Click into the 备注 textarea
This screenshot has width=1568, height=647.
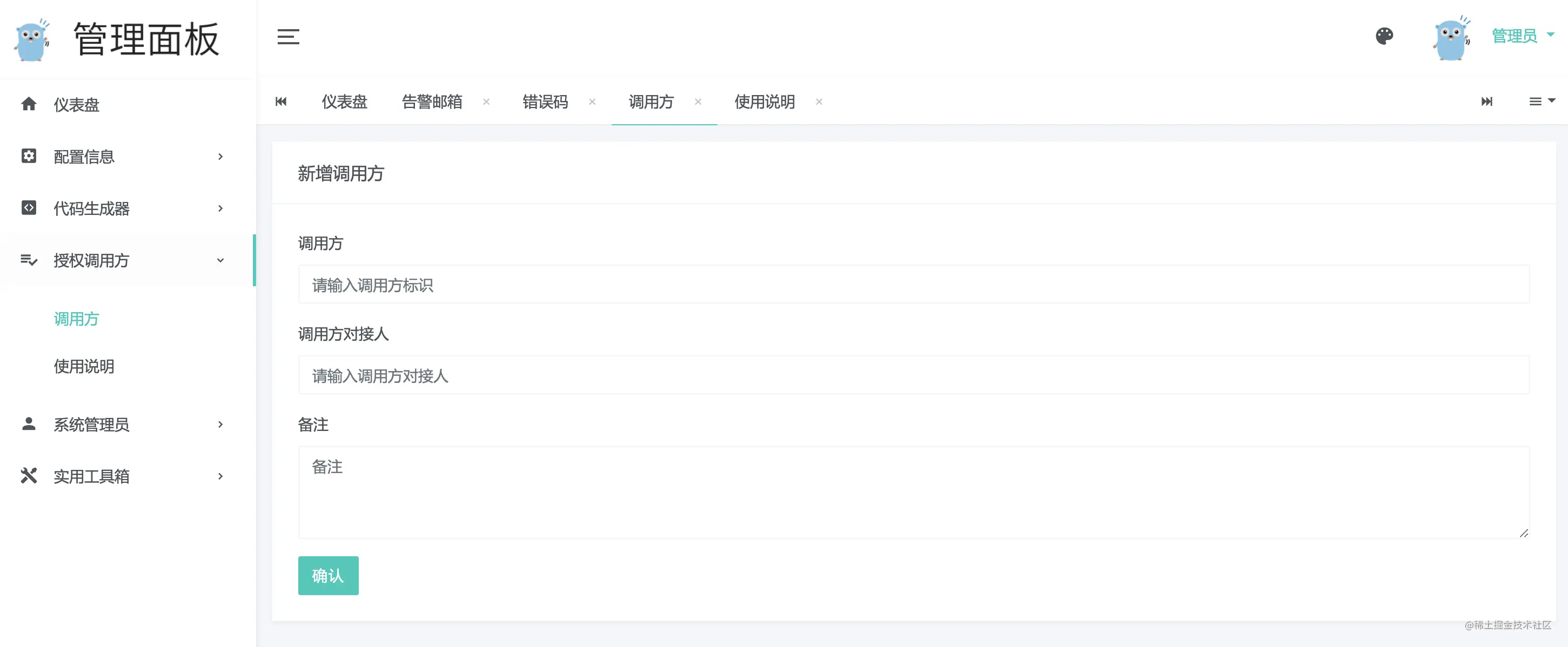914,493
